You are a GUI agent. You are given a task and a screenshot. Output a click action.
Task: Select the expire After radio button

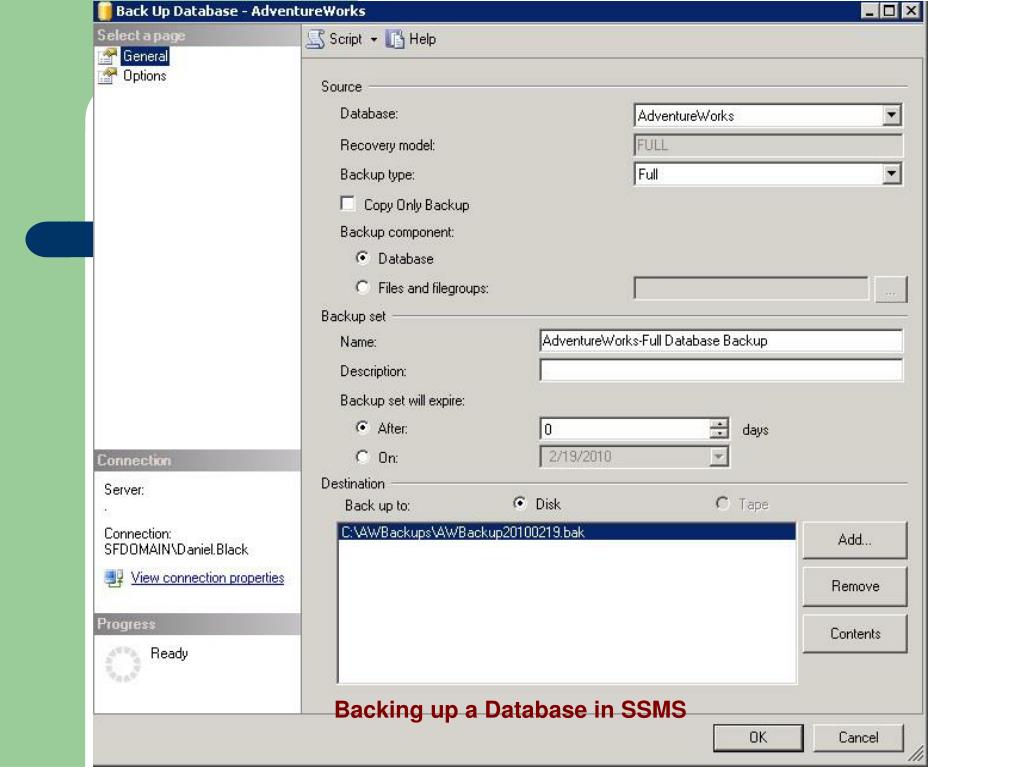pos(363,427)
